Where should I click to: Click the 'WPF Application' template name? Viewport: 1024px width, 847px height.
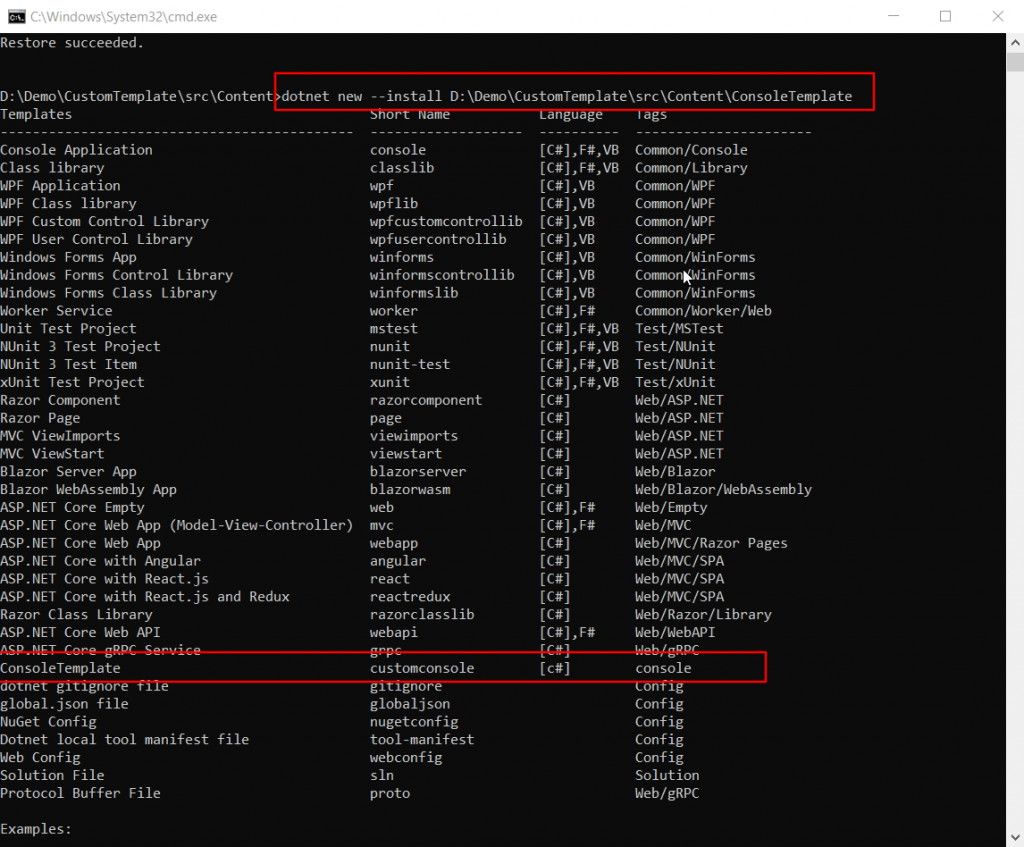60,186
